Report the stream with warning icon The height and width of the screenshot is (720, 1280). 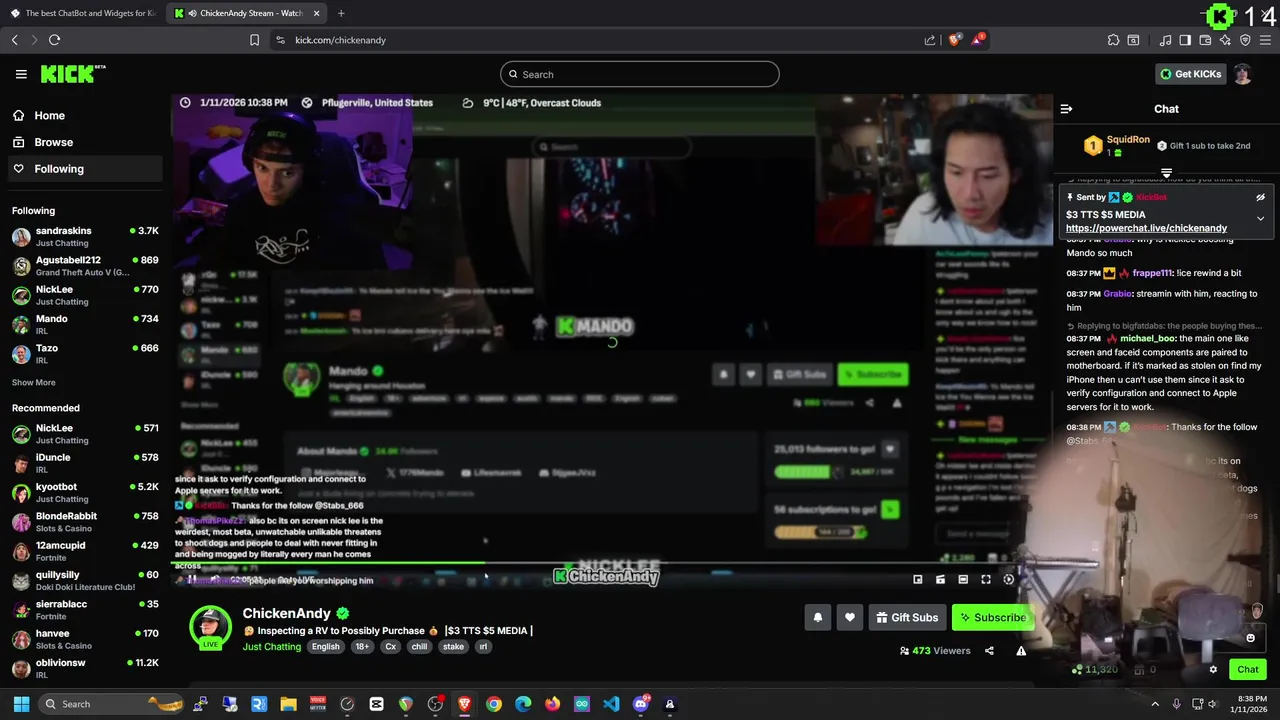pyautogui.click(x=1021, y=651)
